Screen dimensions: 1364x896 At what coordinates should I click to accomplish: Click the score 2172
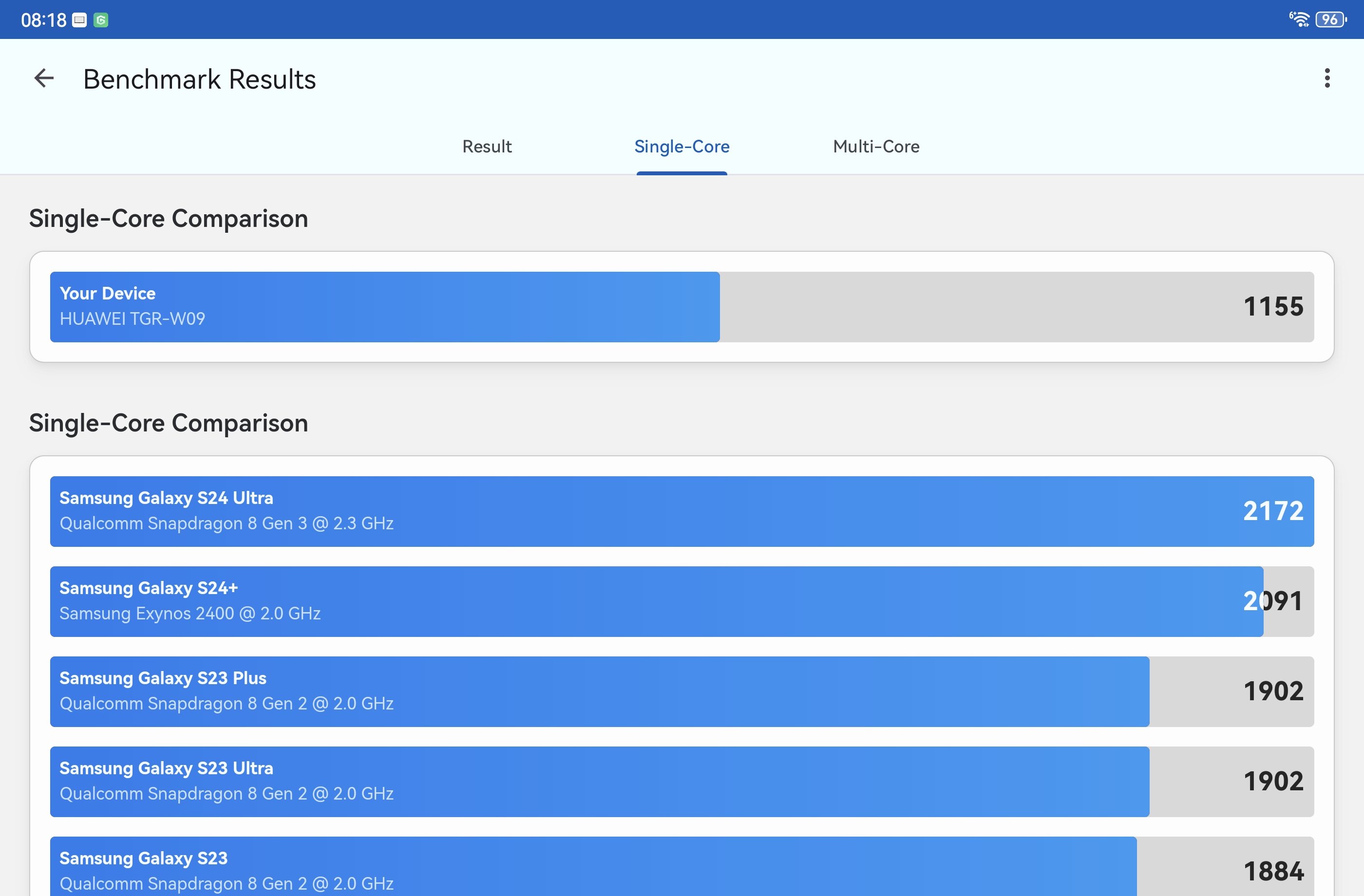click(x=1273, y=511)
